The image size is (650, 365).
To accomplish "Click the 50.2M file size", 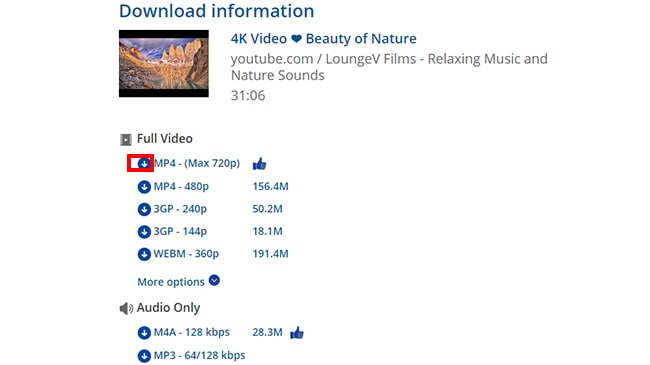I will click(x=267, y=209).
